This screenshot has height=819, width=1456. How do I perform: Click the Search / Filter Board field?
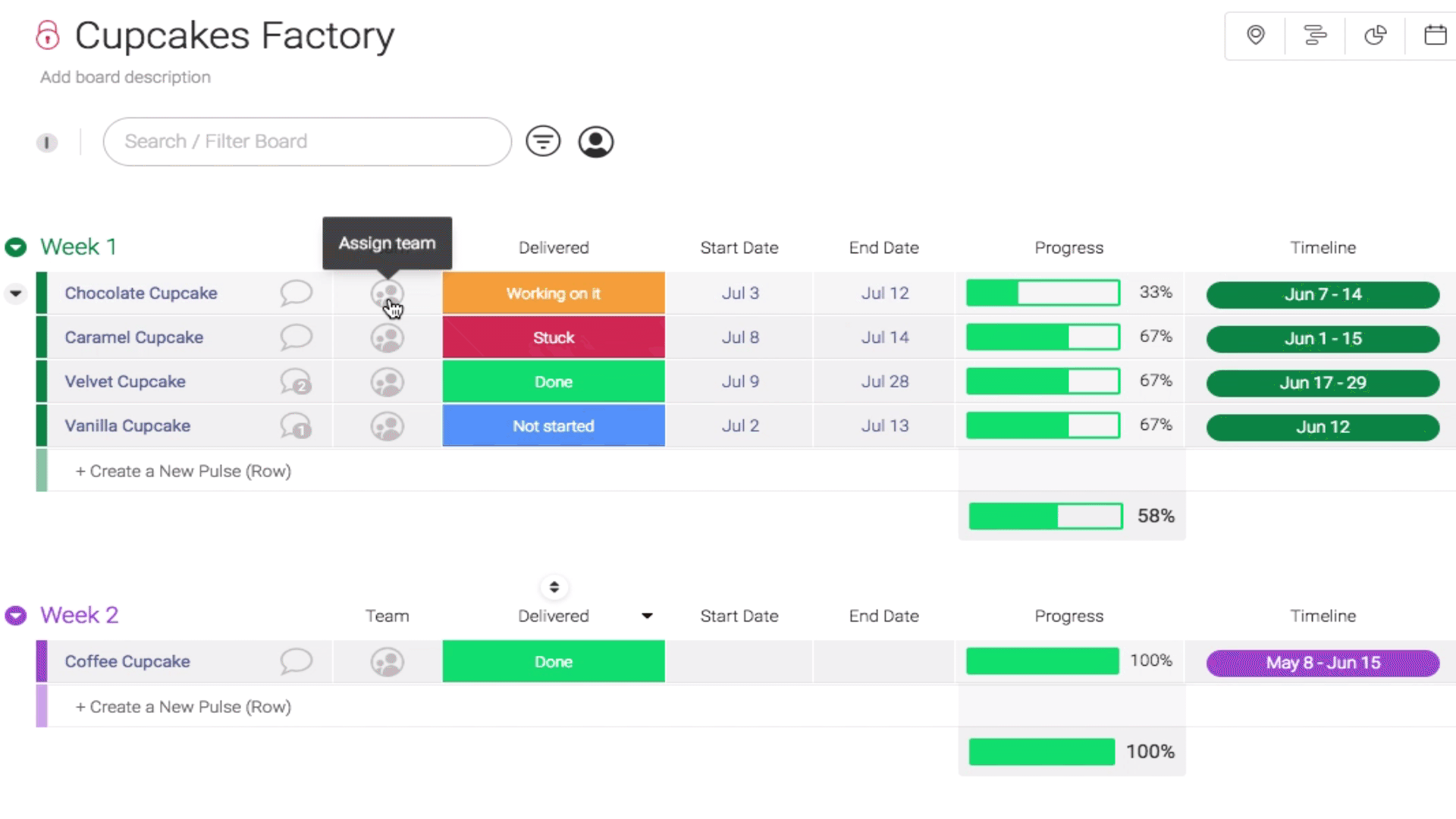307,142
